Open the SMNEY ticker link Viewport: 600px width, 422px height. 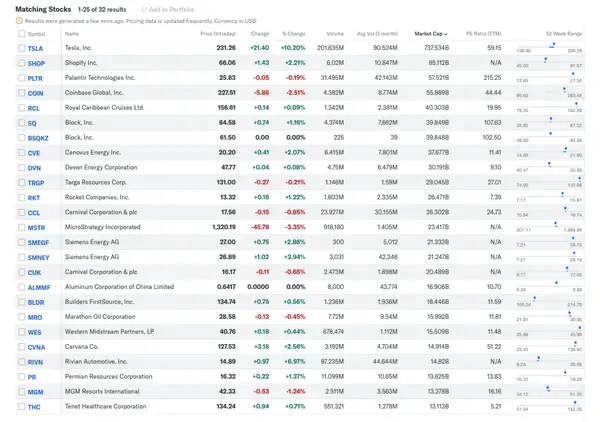[39, 257]
